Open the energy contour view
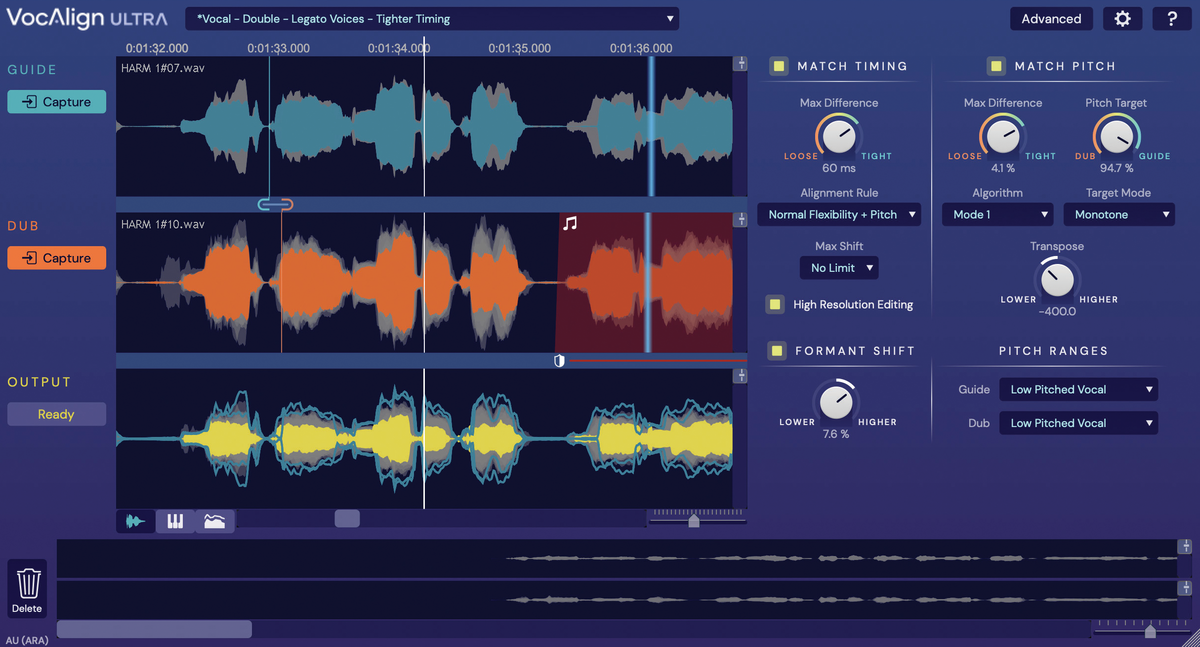This screenshot has width=1200, height=647. 215,519
